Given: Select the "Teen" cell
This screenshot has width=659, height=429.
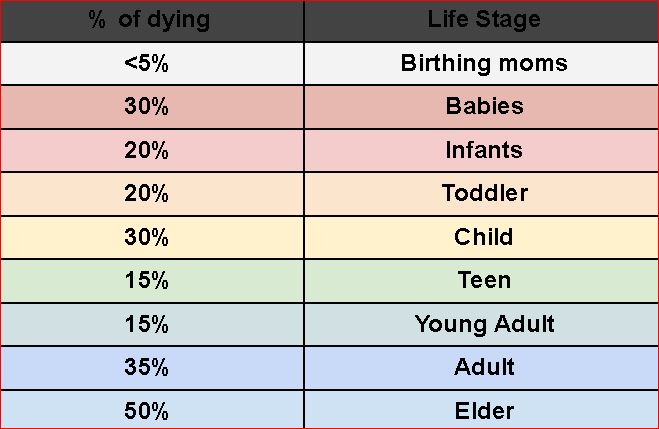Looking at the screenshot, I should click(483, 280).
